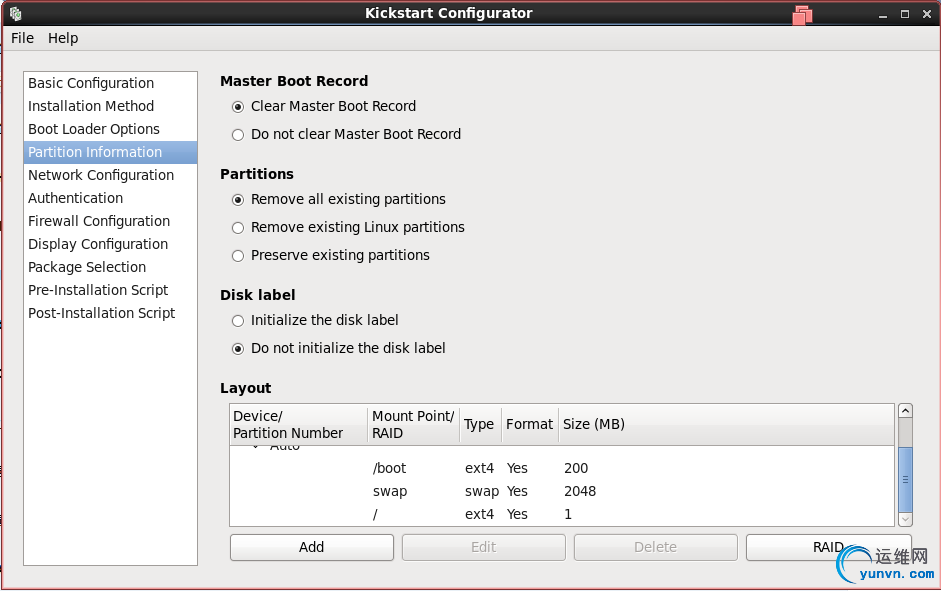Switch to Network Configuration section
The image size is (941, 591).
point(110,175)
